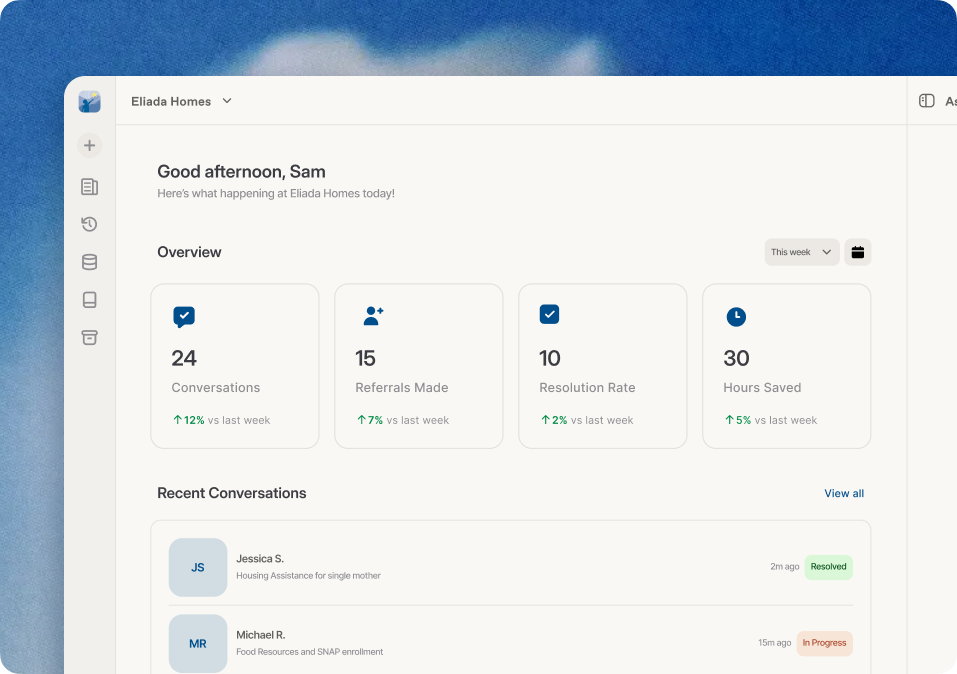
Task: Open the This week period dropdown
Action: pos(802,252)
